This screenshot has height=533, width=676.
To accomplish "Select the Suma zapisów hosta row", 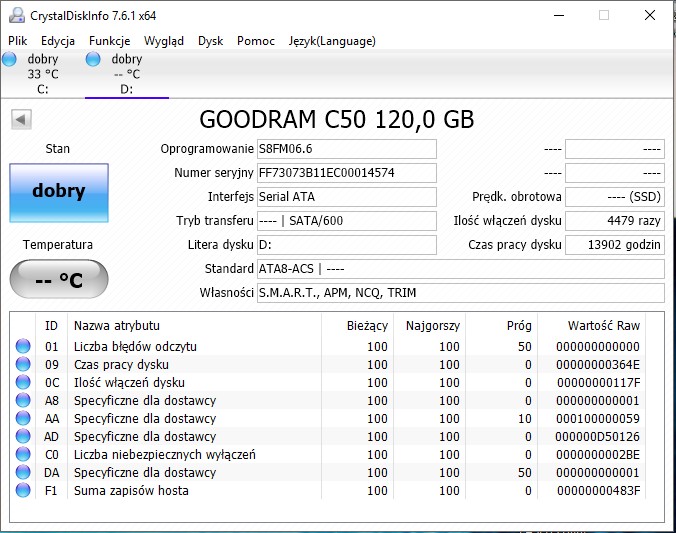I will point(328,491).
